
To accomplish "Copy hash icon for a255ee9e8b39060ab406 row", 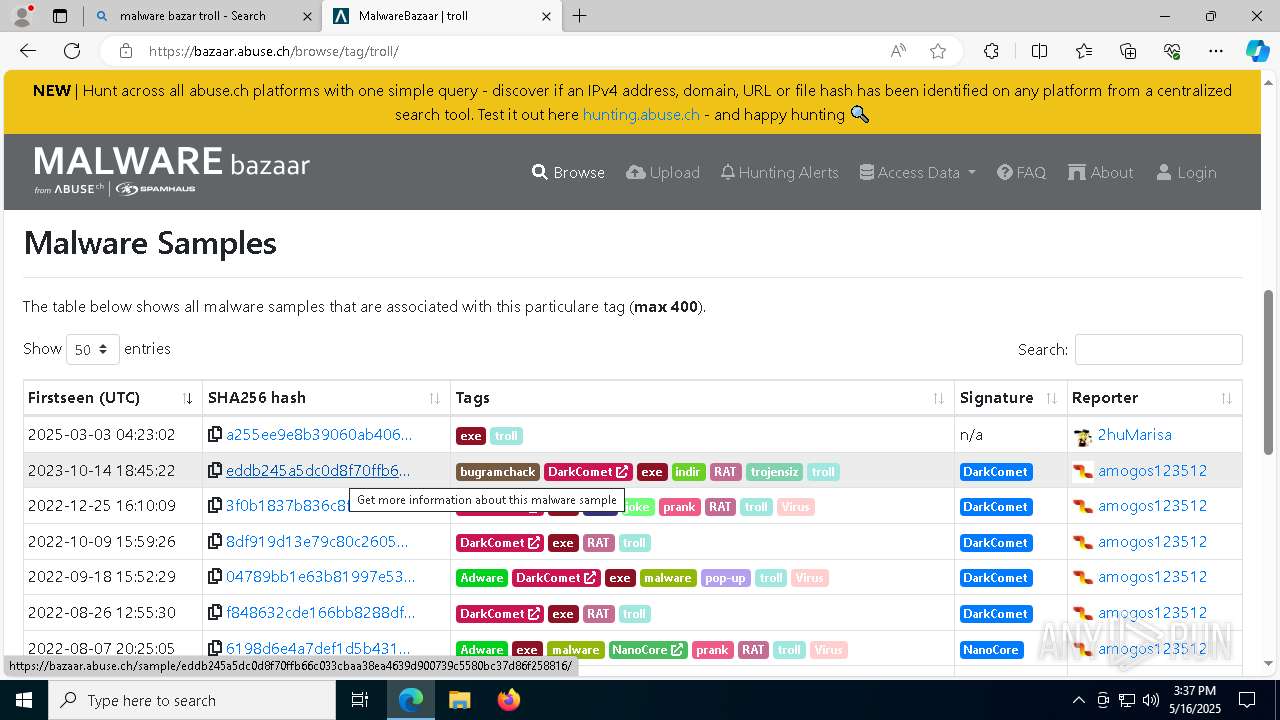I will pos(215,435).
